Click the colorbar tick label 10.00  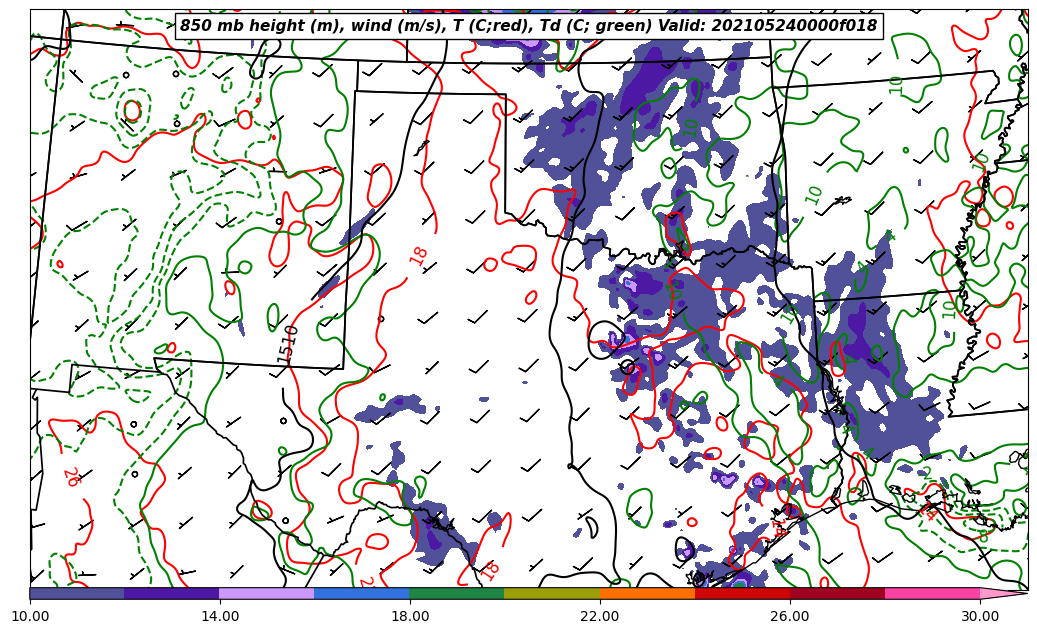30,616
